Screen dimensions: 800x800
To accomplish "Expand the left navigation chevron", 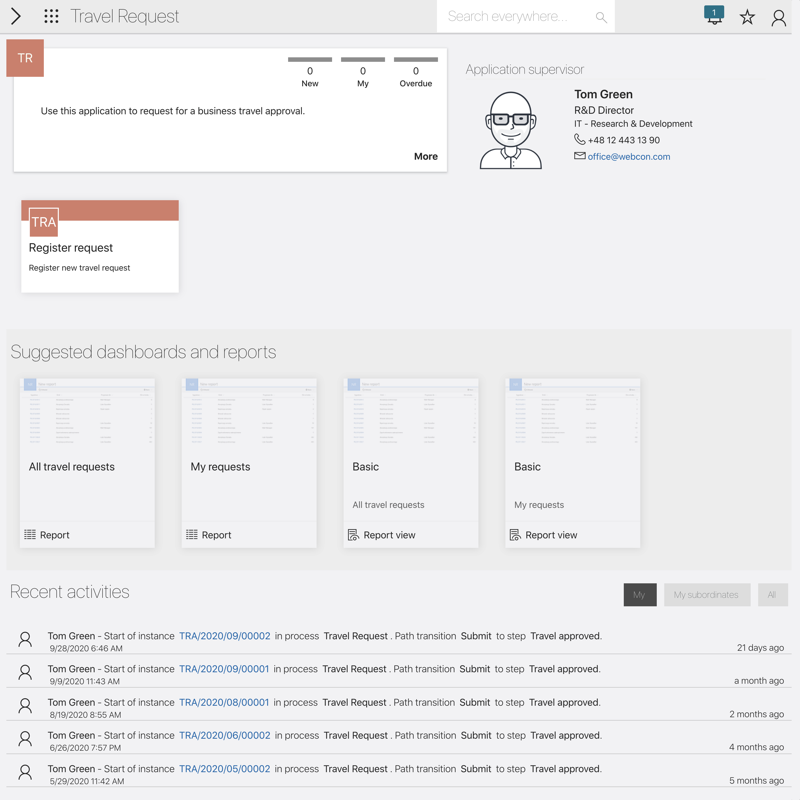I will point(16,16).
